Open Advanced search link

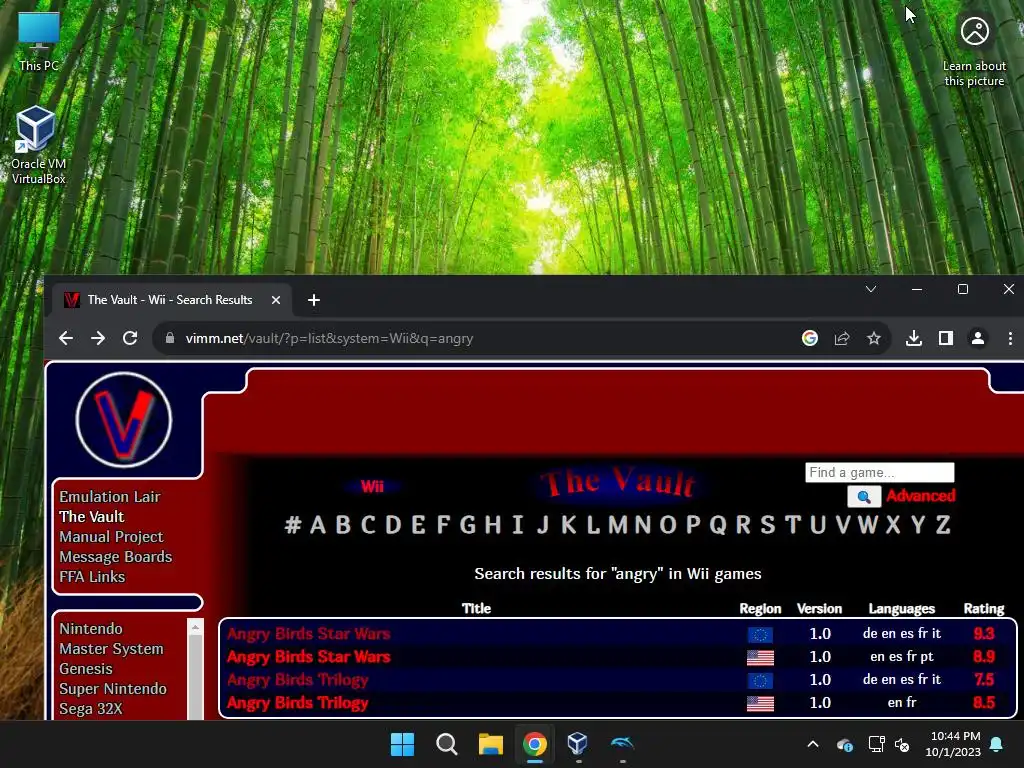pos(921,496)
